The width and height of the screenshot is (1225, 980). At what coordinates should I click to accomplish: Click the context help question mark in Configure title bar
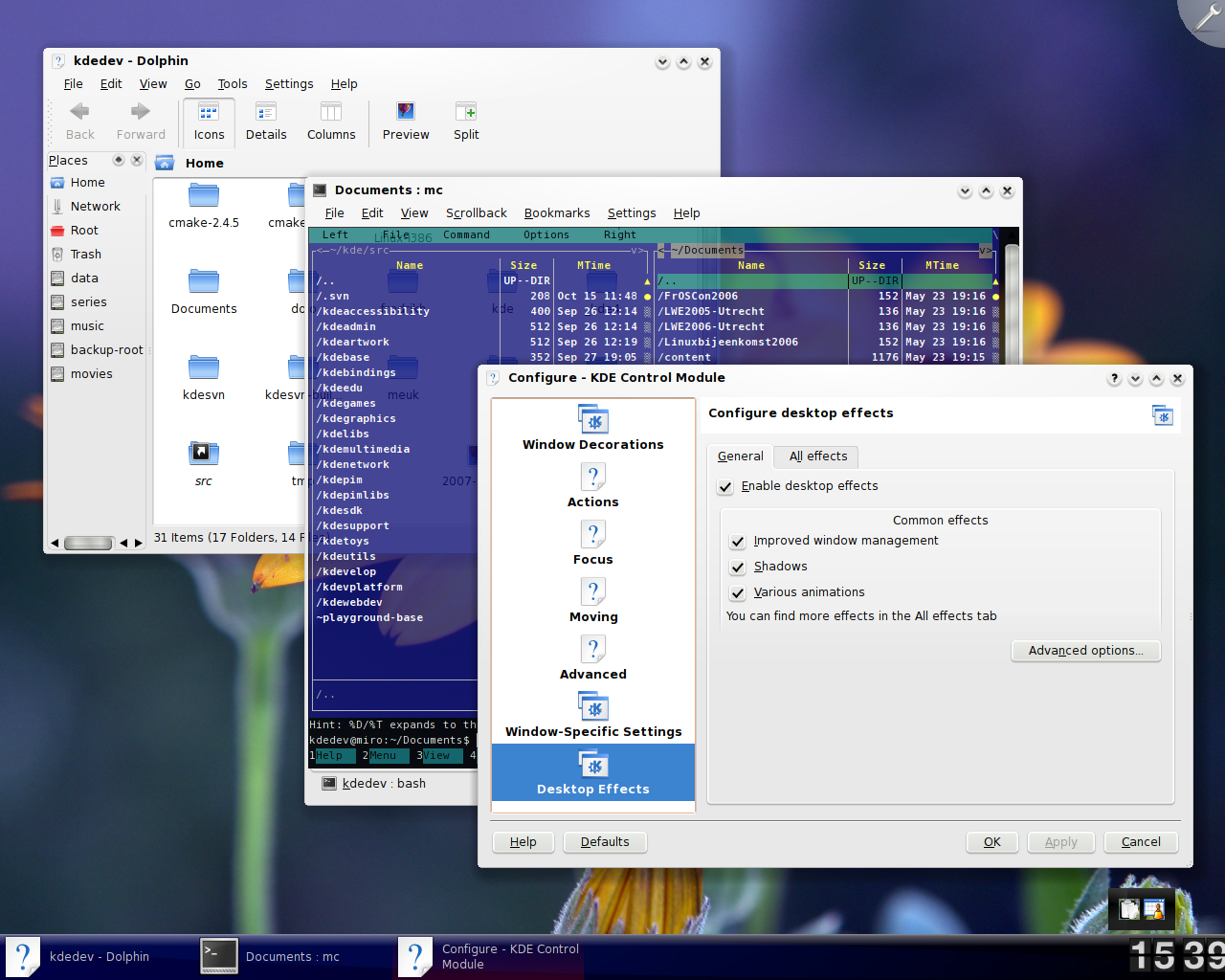pos(1114,379)
